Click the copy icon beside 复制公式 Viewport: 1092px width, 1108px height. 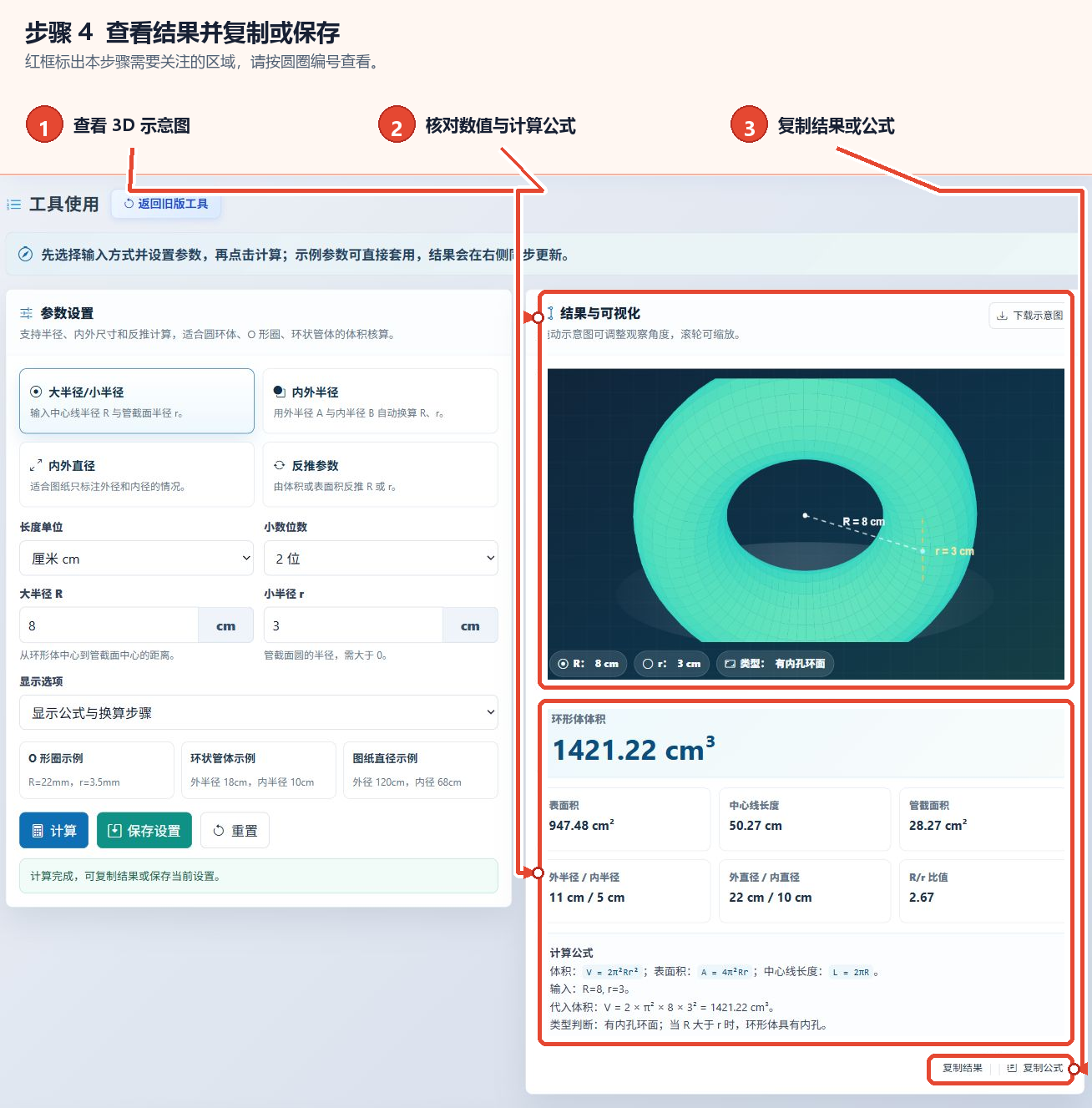point(1012,1068)
